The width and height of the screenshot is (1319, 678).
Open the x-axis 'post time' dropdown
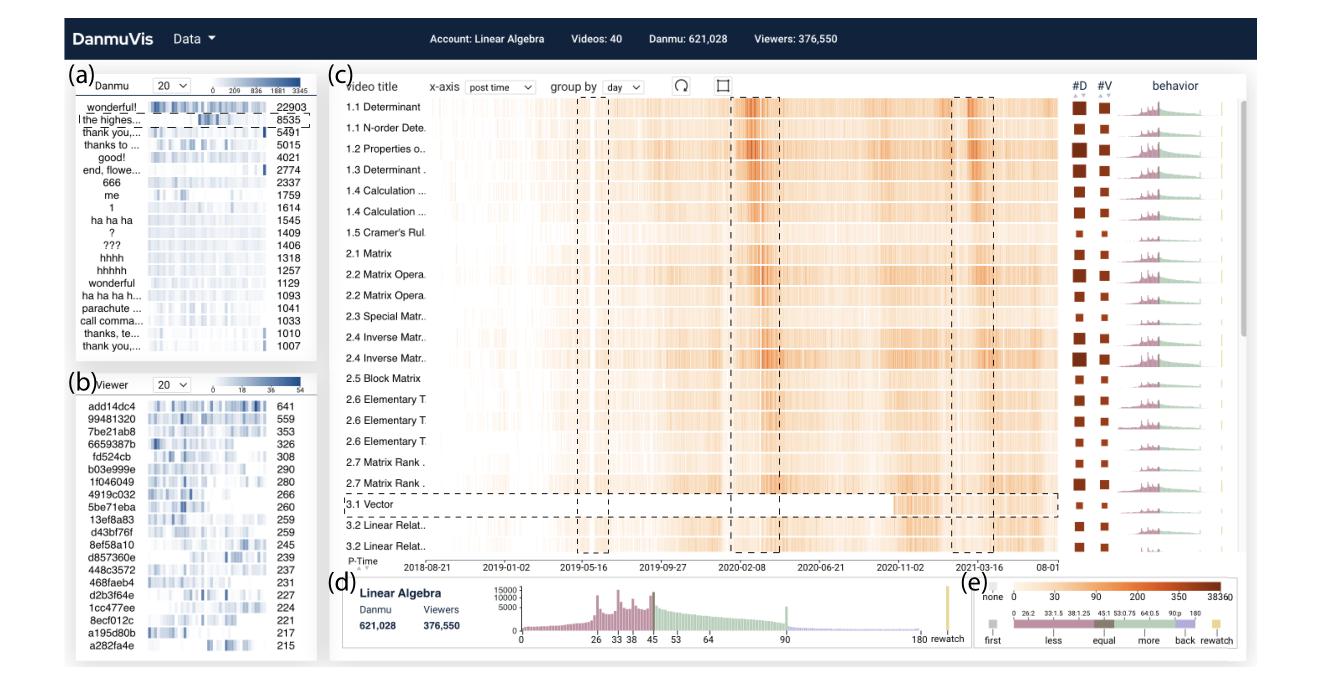point(501,88)
